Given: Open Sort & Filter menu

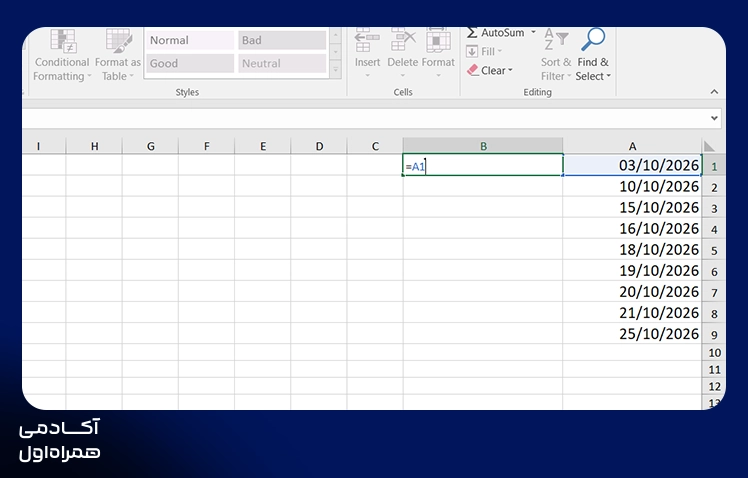Looking at the screenshot, I should pyautogui.click(x=556, y=55).
